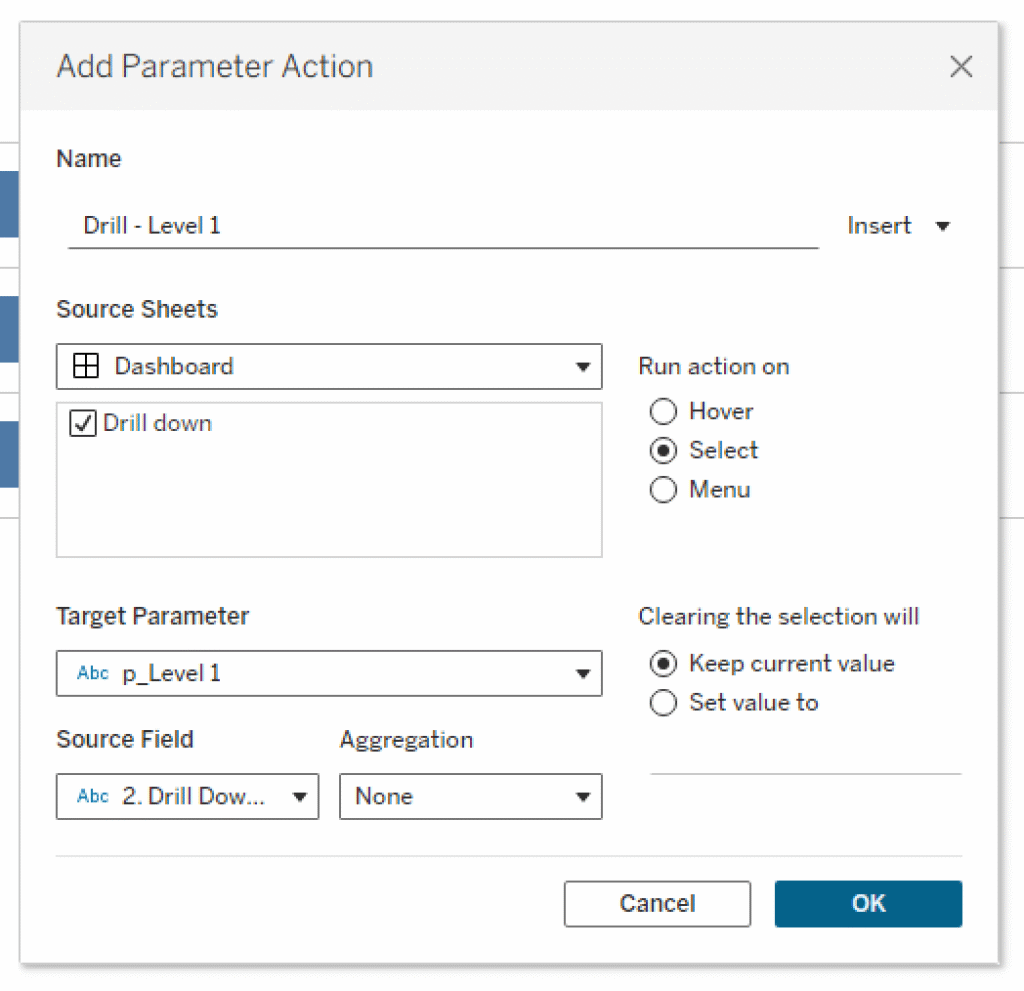This screenshot has height=991, width=1024.
Task: Choose the Select run action option
Action: click(663, 451)
